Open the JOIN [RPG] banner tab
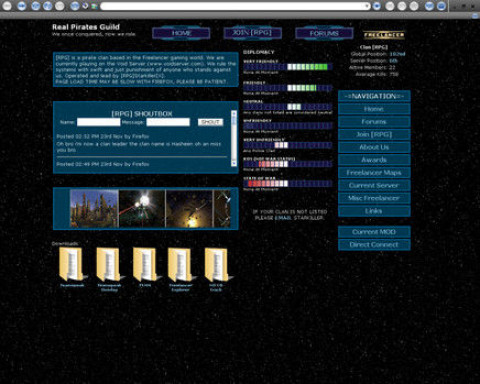 tap(252, 33)
